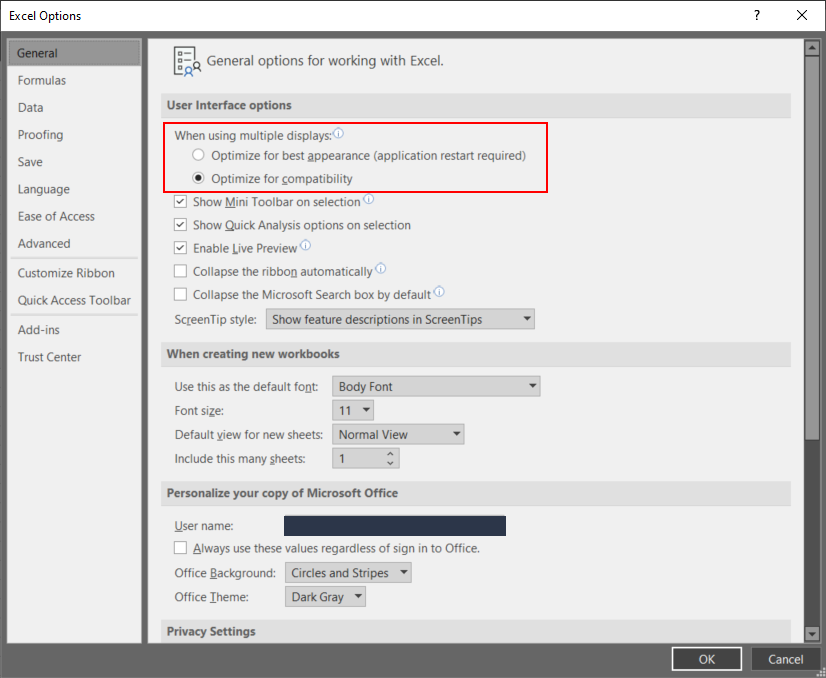This screenshot has height=678, width=826.
Task: Open Customize Ribbon settings
Action: pos(74,273)
